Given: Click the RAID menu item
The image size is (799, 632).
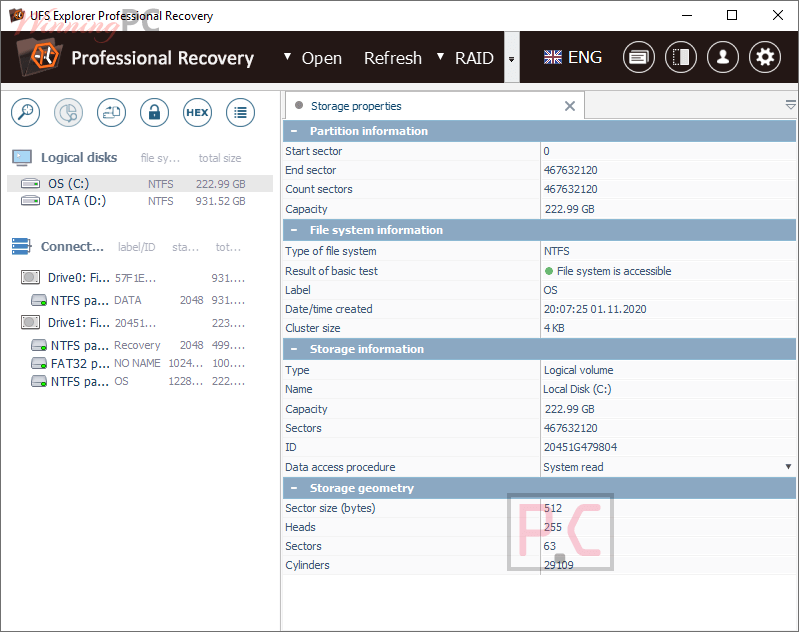Looking at the screenshot, I should (x=474, y=58).
